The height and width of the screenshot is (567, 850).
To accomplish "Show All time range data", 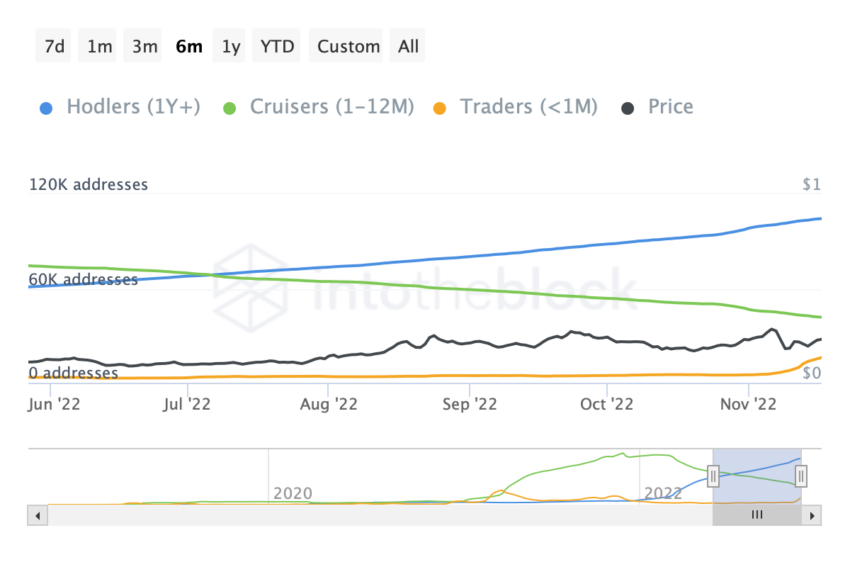I will [408, 46].
